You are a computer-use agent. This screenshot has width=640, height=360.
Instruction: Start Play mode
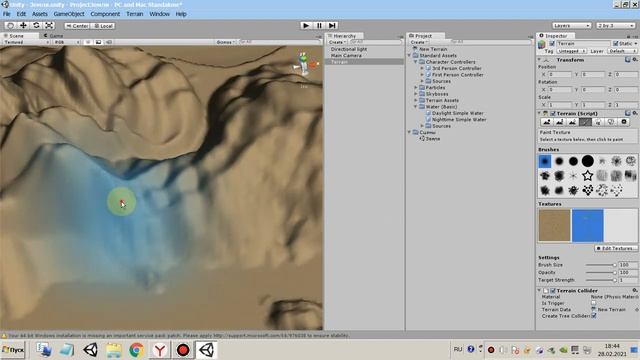point(306,25)
